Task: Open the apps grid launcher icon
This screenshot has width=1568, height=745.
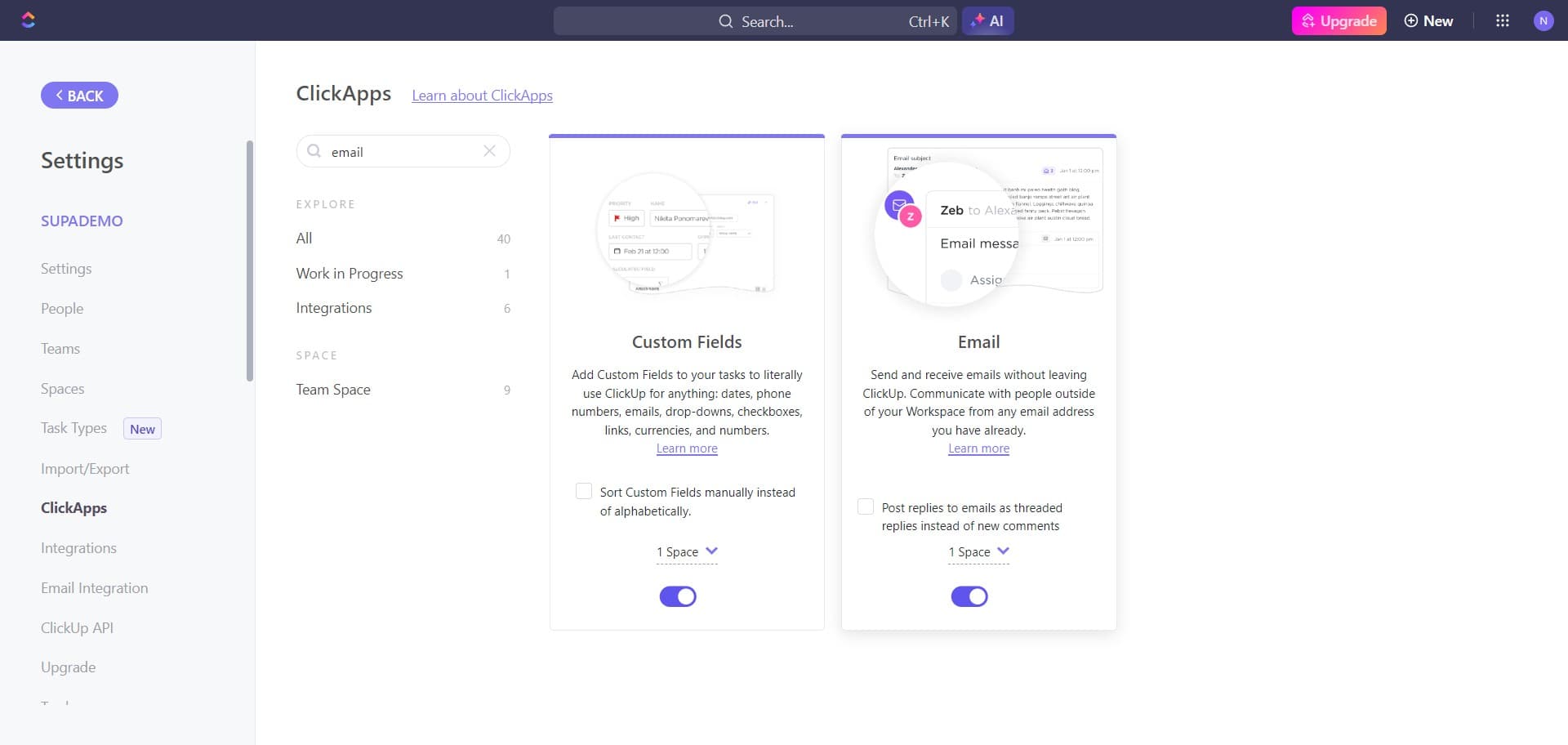Action: 1503,20
